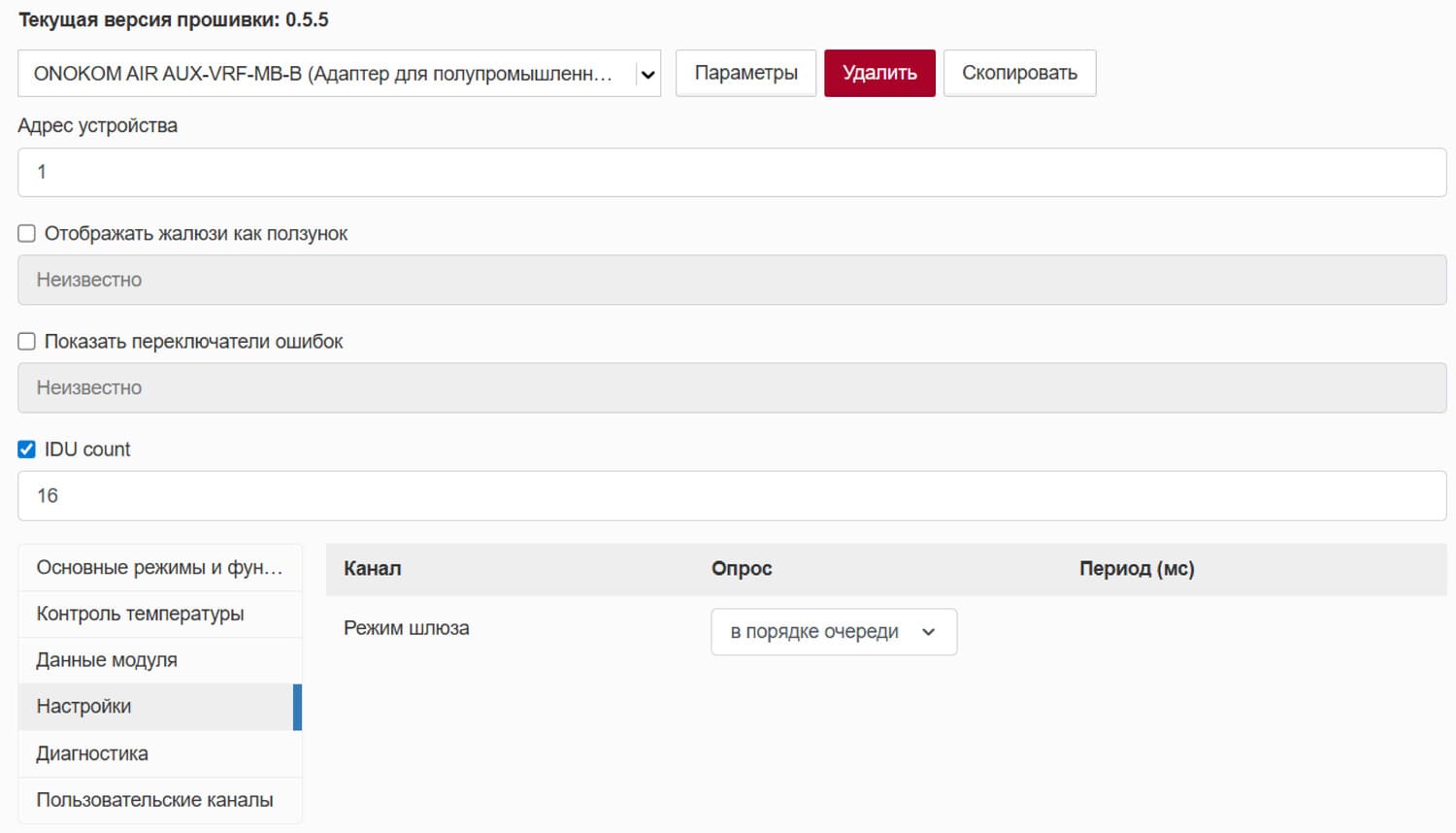
Task: Open the "Пользовательские каналы" tab
Action: [x=160, y=800]
